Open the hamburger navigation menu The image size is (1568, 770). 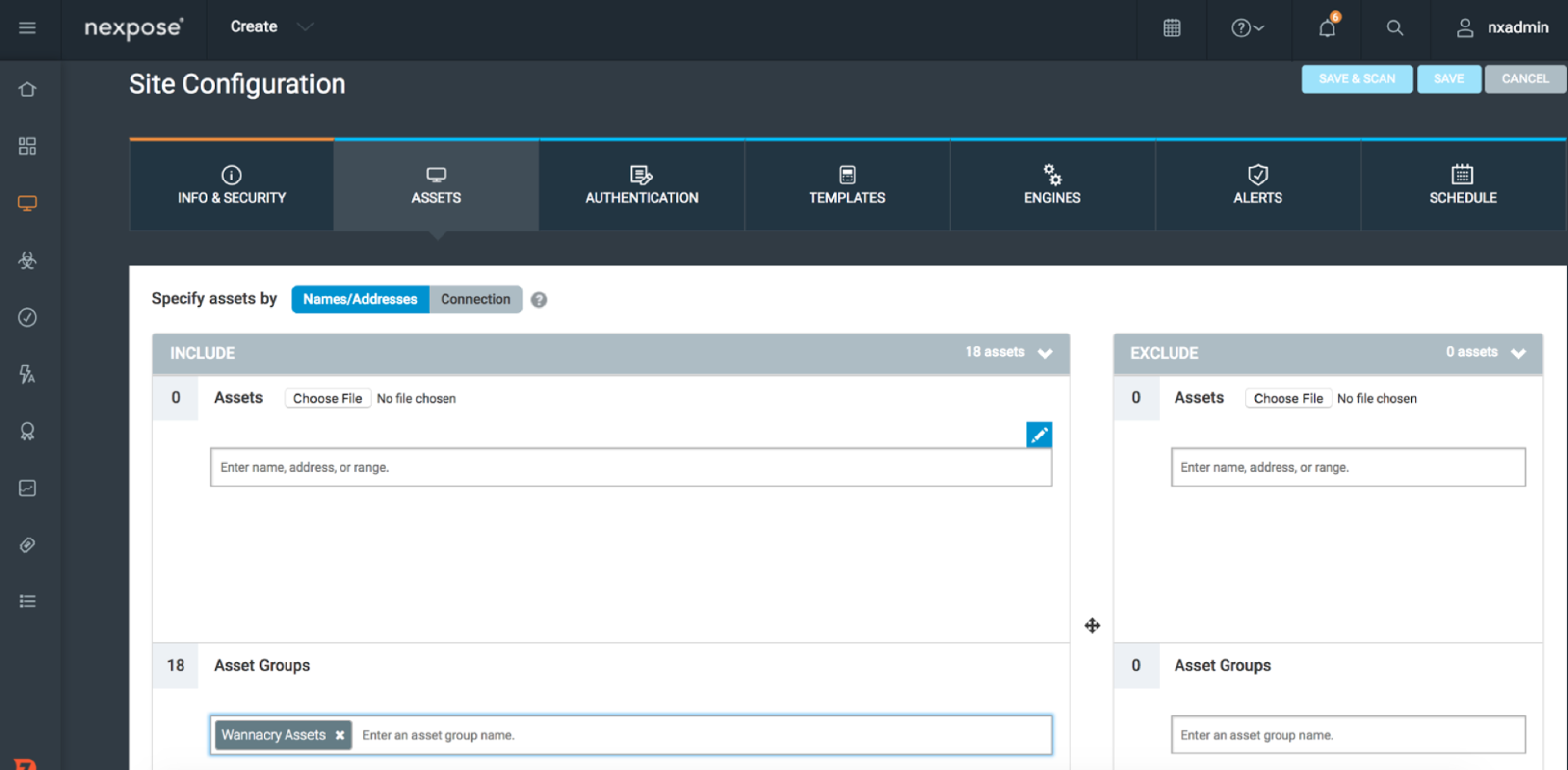point(27,27)
